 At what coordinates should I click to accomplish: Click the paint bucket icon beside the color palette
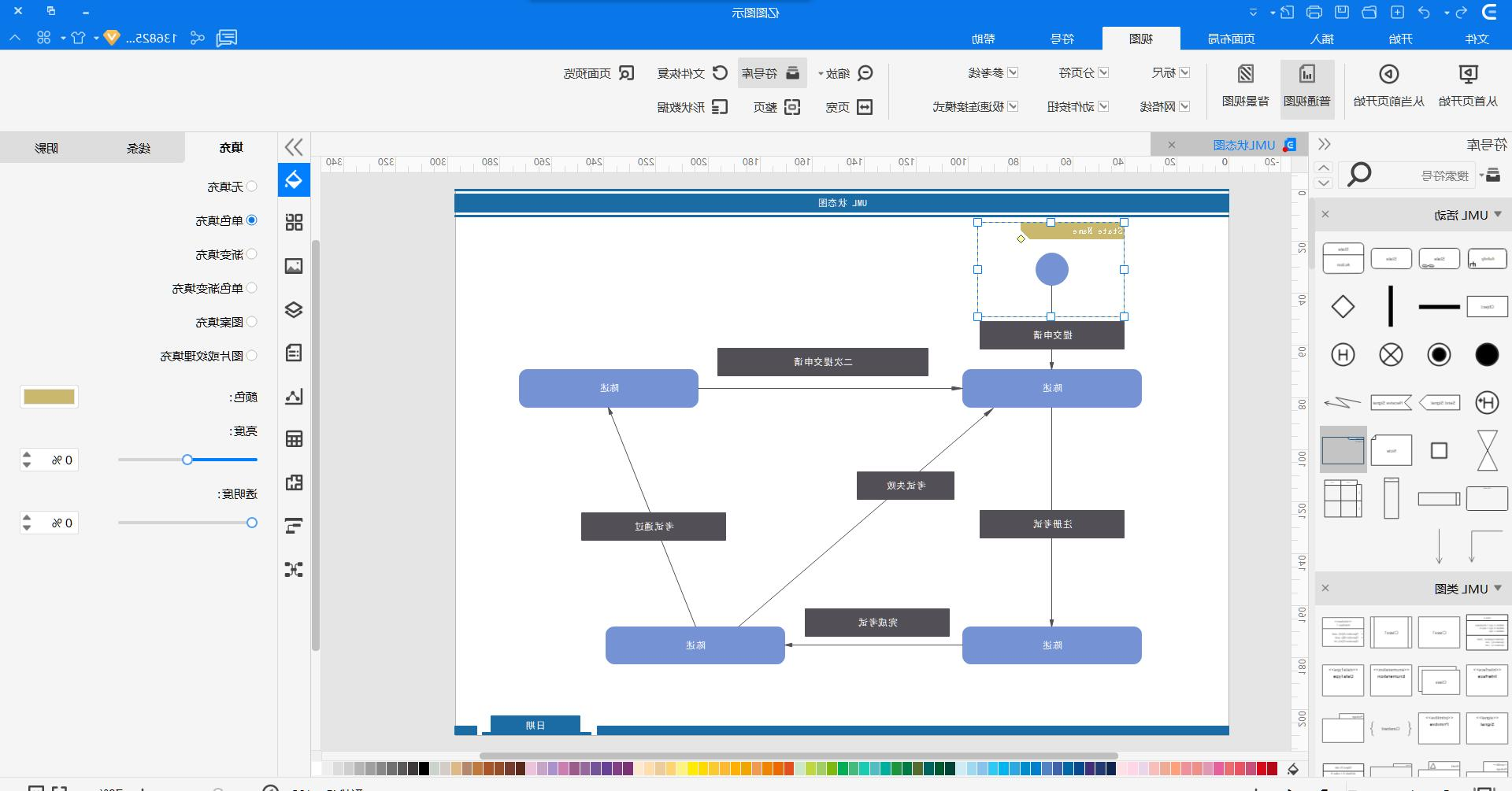tap(1293, 769)
